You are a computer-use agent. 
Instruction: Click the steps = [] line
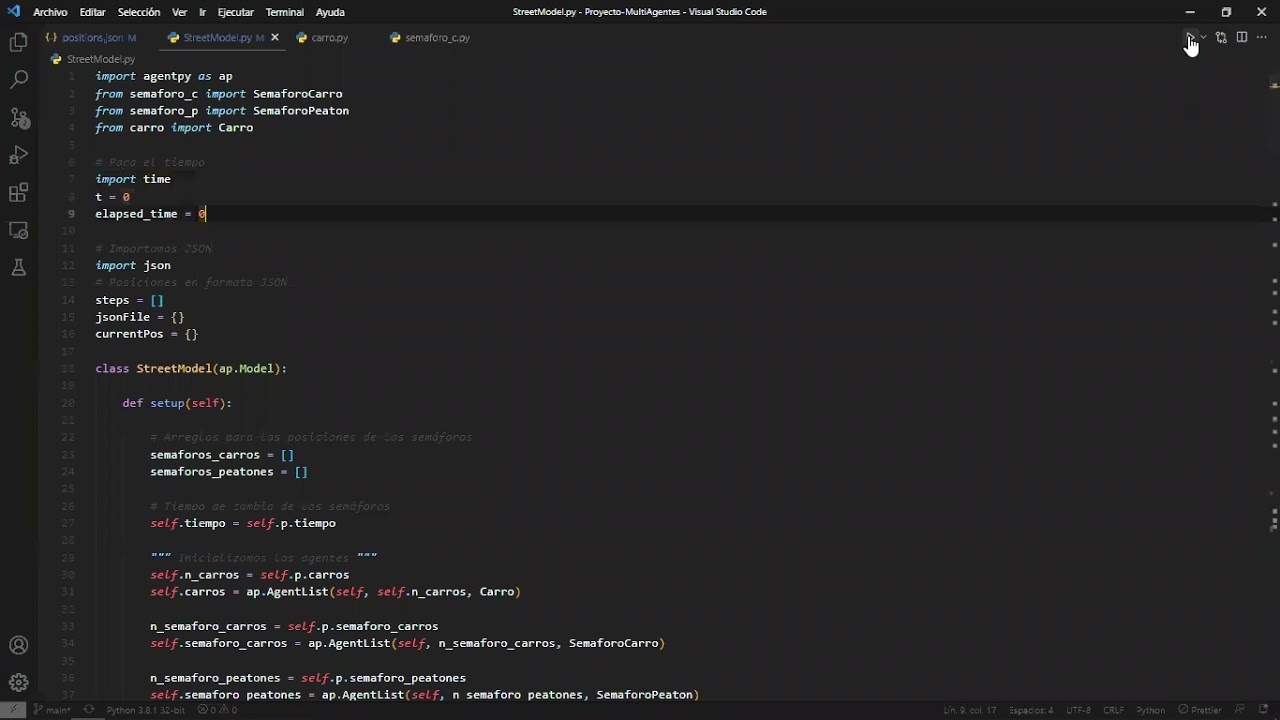129,300
